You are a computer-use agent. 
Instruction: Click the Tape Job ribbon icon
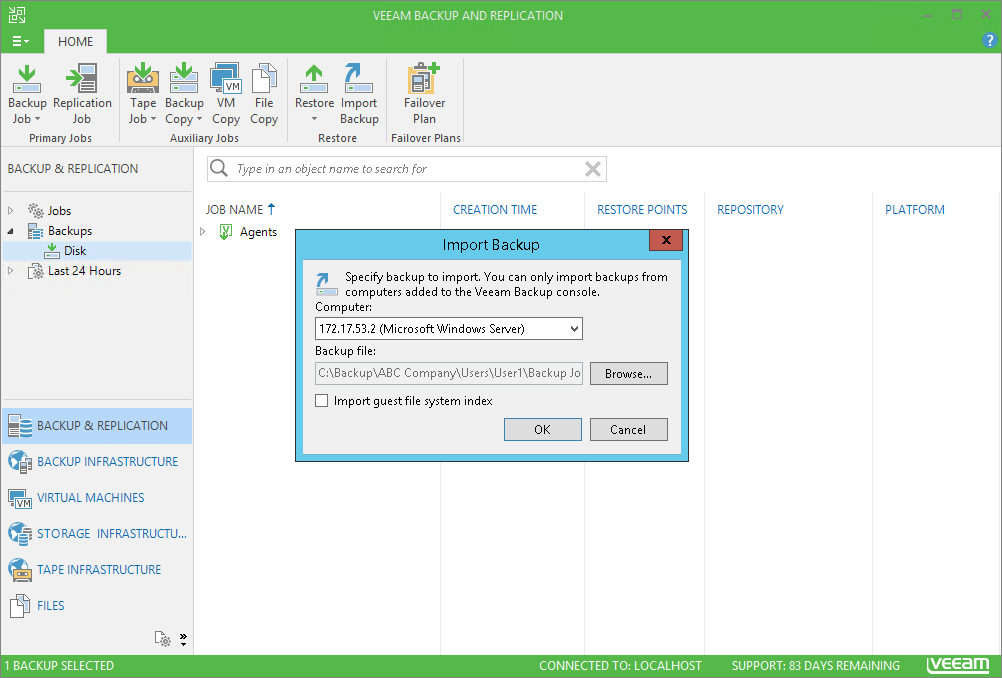[143, 78]
